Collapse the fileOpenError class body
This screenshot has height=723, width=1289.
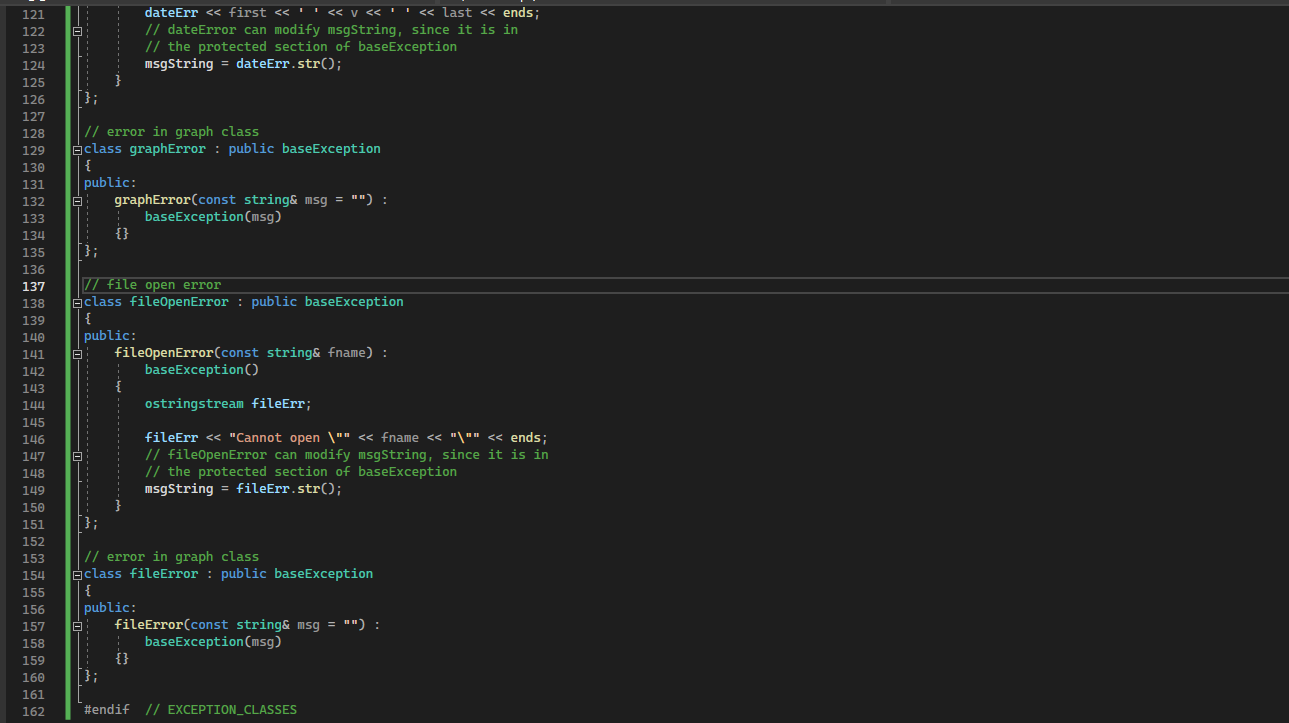click(76, 301)
